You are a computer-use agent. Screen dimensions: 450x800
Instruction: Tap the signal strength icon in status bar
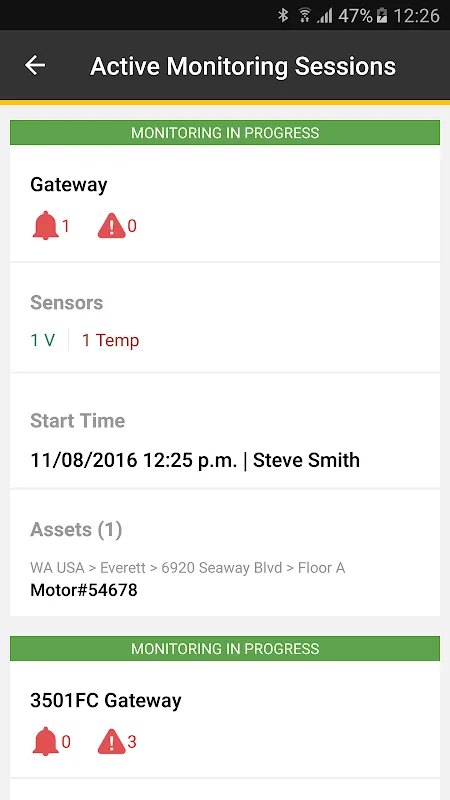tap(324, 16)
